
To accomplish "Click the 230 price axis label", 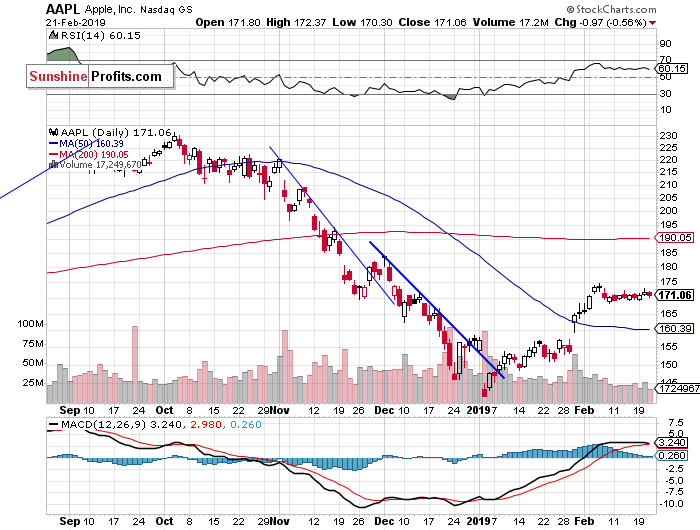I will coord(668,136).
